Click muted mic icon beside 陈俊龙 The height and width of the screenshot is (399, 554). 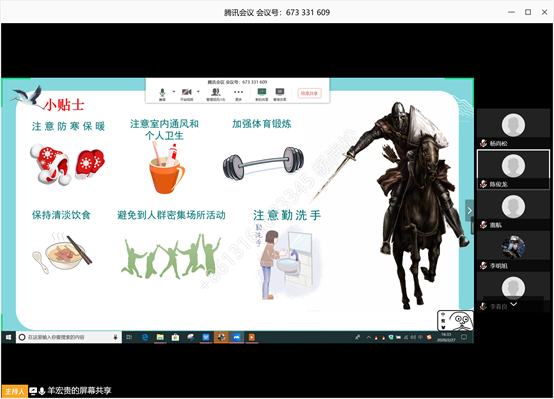[x=483, y=184]
